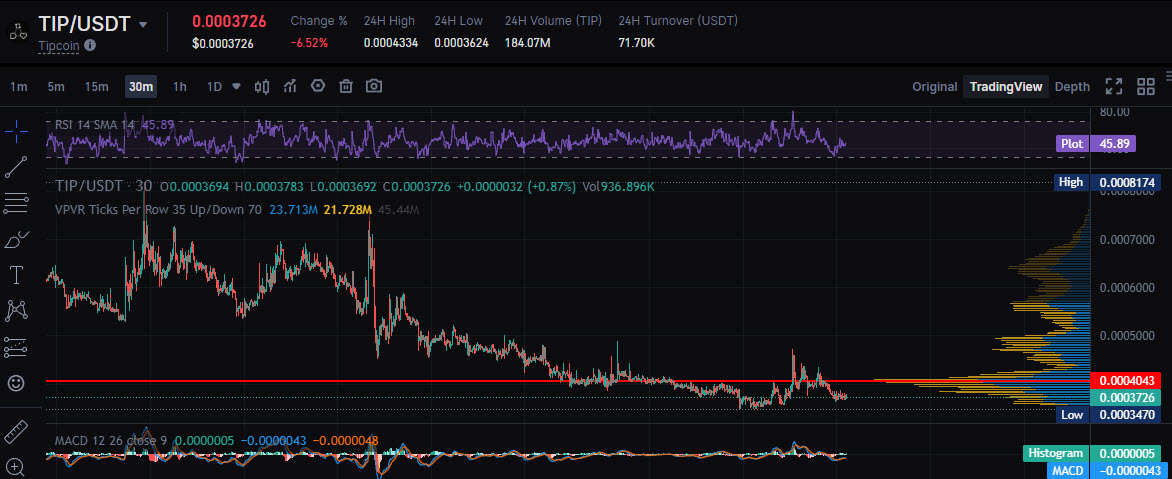
Task: Open the multi-chart grid layout
Action: click(1146, 87)
